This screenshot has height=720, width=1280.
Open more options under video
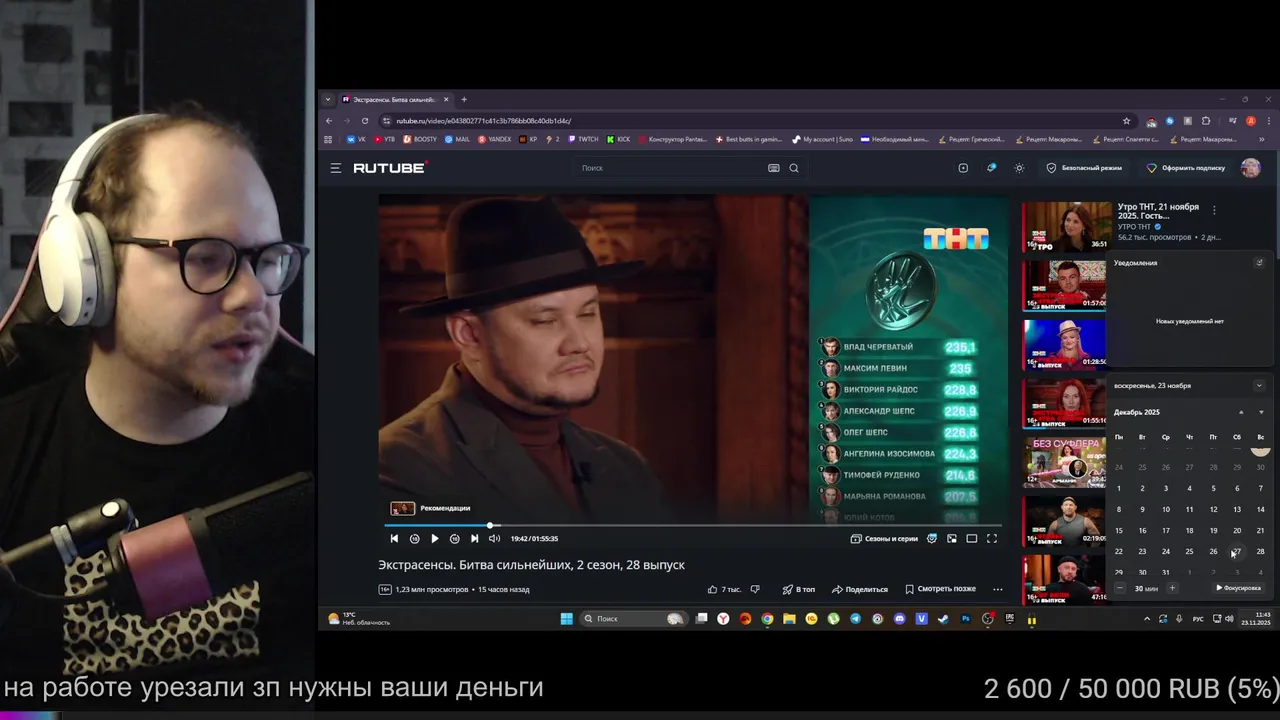[x=997, y=589]
